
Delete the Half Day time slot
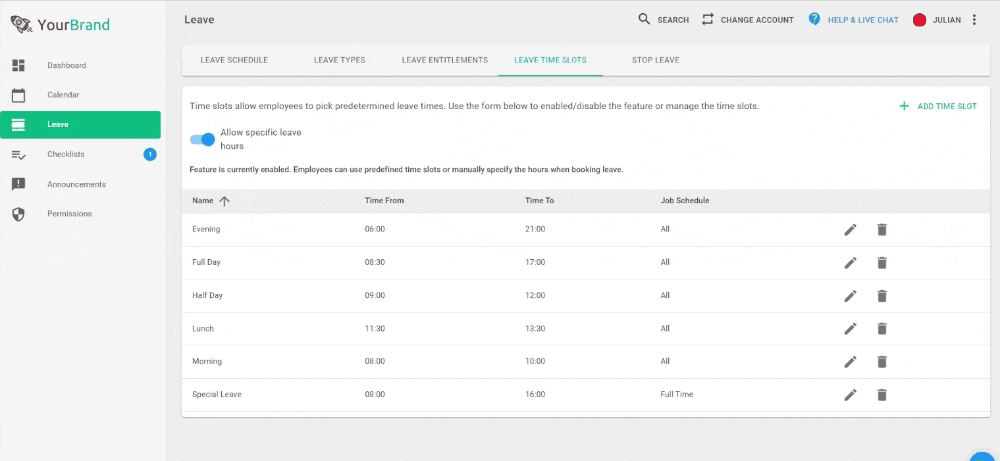pyautogui.click(x=882, y=296)
